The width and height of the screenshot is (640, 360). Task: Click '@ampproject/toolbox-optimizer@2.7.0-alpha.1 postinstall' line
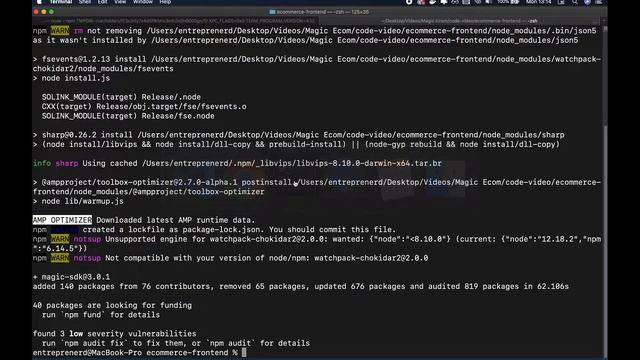(317, 187)
